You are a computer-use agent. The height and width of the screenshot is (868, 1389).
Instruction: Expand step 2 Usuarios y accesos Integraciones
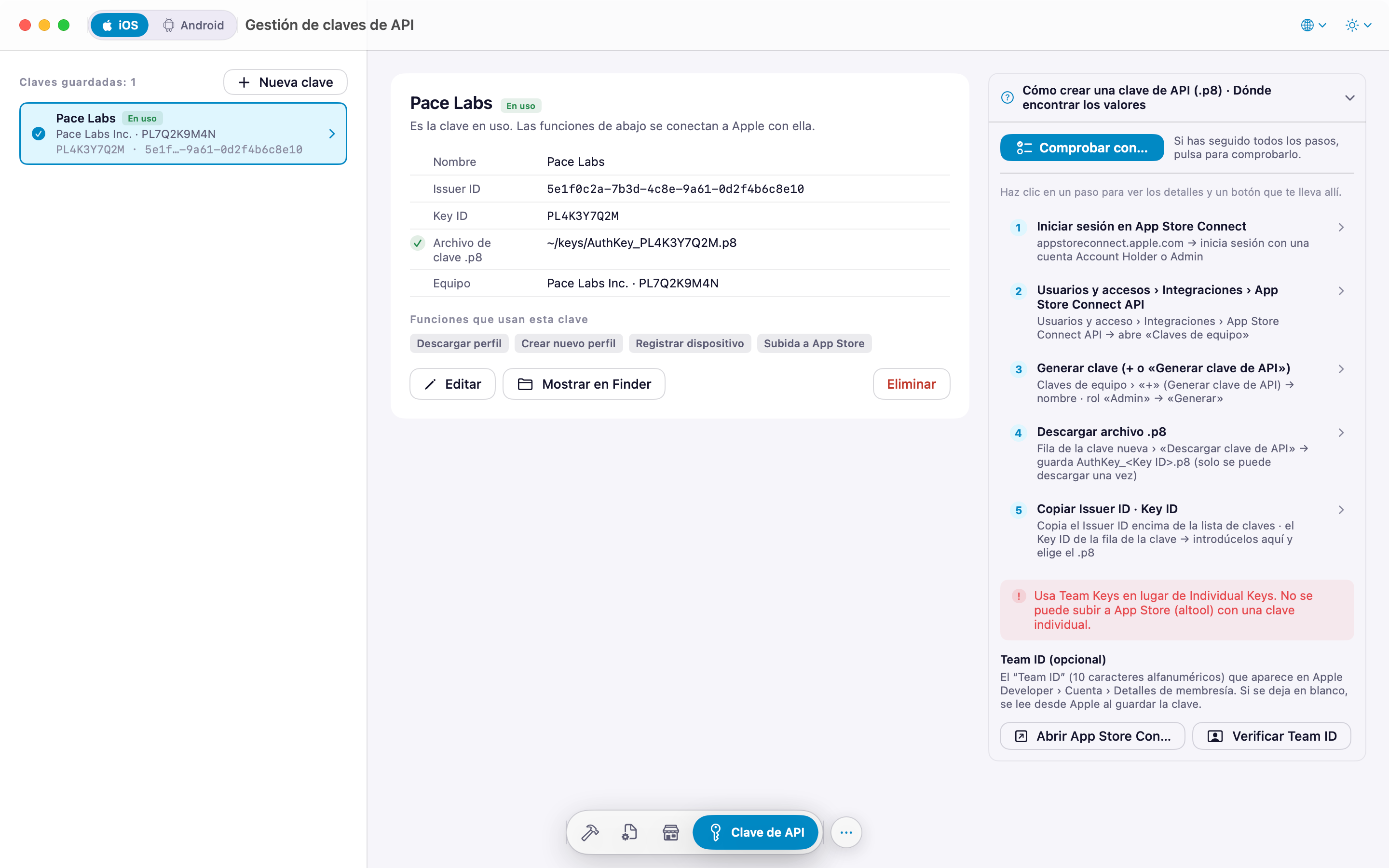[x=1177, y=312]
